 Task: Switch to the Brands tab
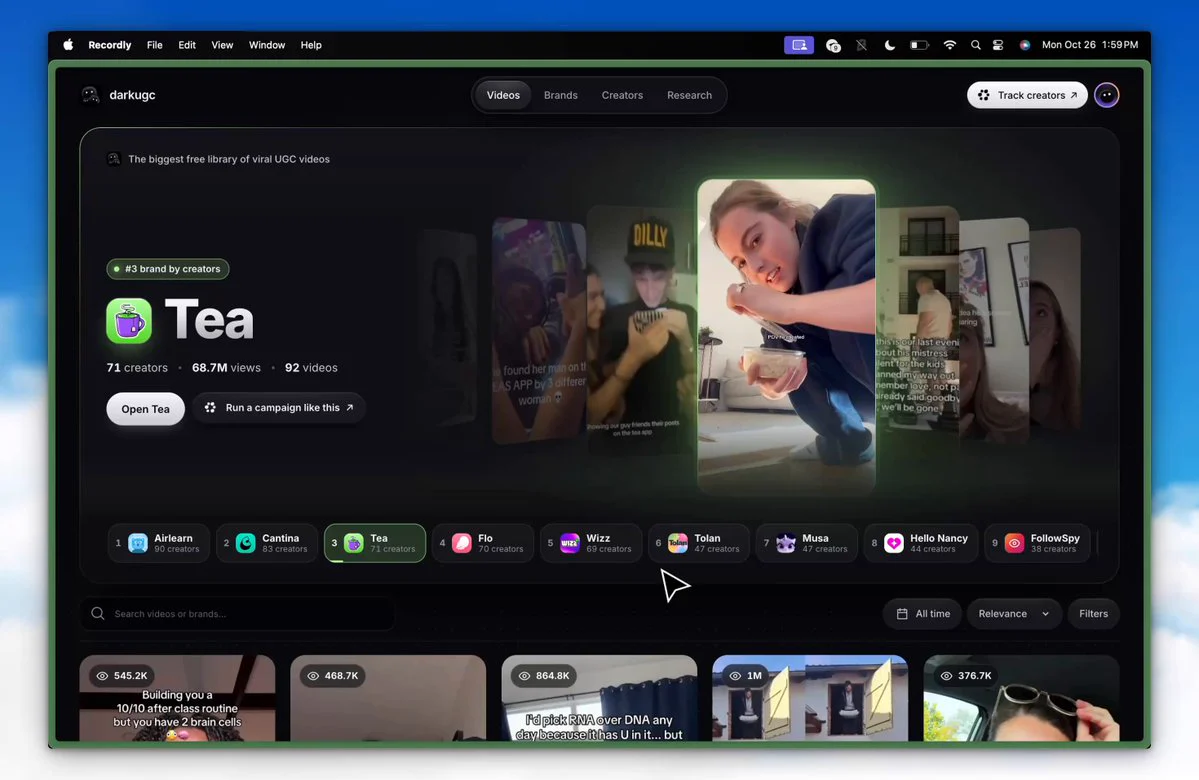[x=561, y=95]
